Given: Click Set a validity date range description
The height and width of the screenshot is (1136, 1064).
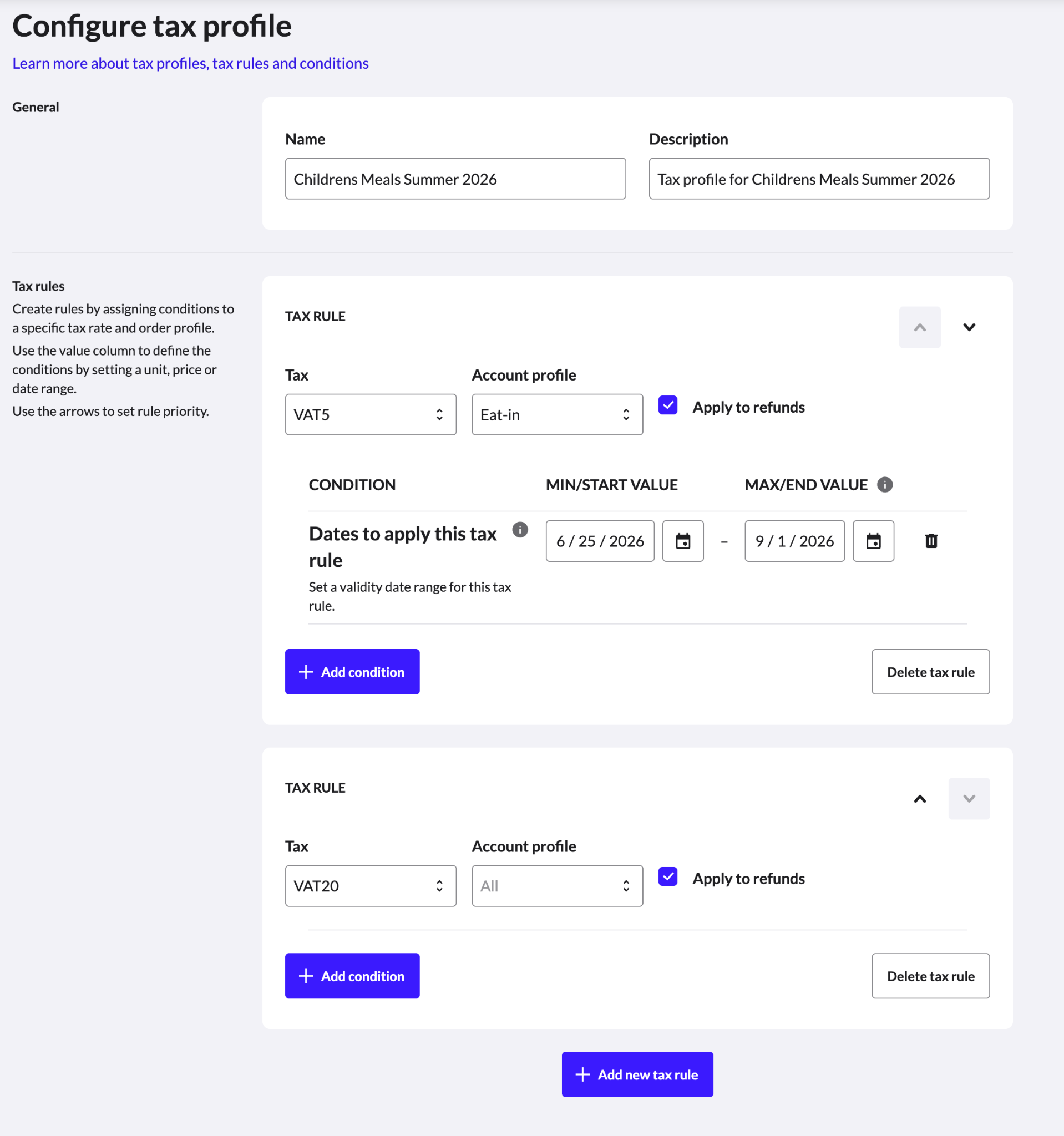Looking at the screenshot, I should [x=410, y=596].
